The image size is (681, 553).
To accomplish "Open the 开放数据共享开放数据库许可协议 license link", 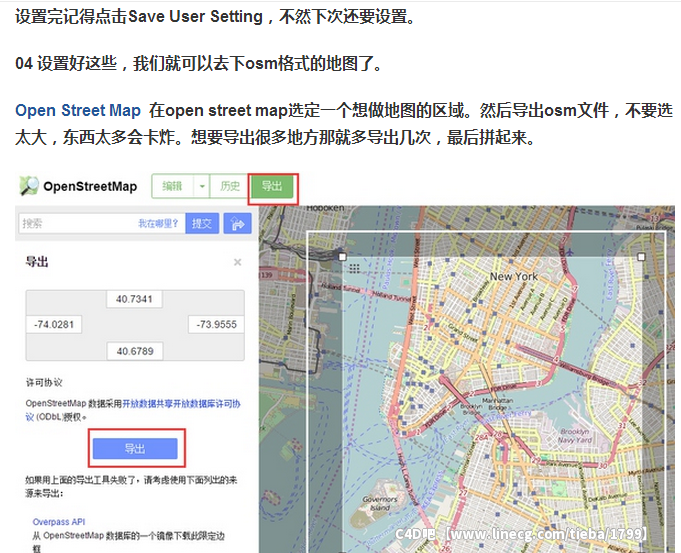I will (181, 404).
